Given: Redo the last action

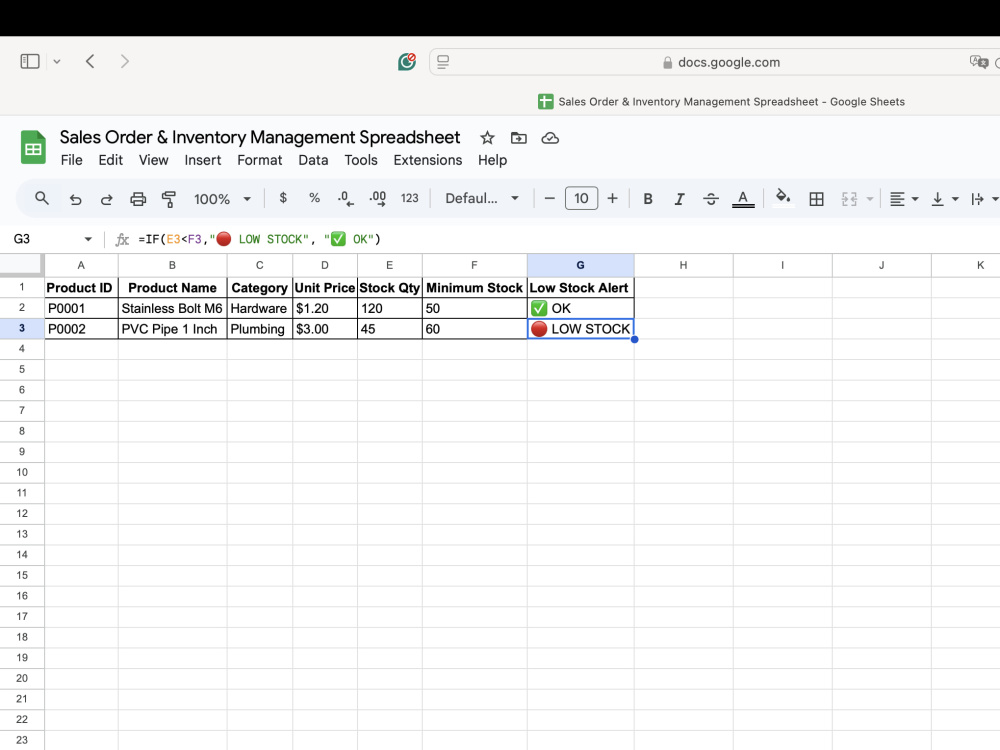Looking at the screenshot, I should click(107, 199).
